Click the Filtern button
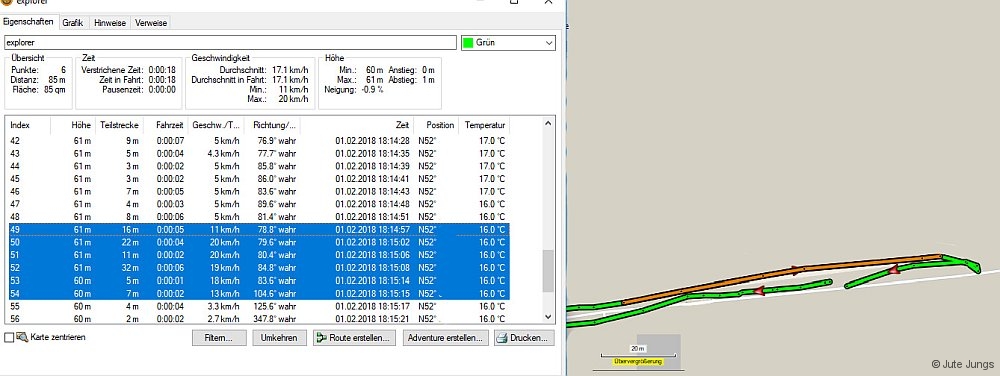 (x=219, y=338)
